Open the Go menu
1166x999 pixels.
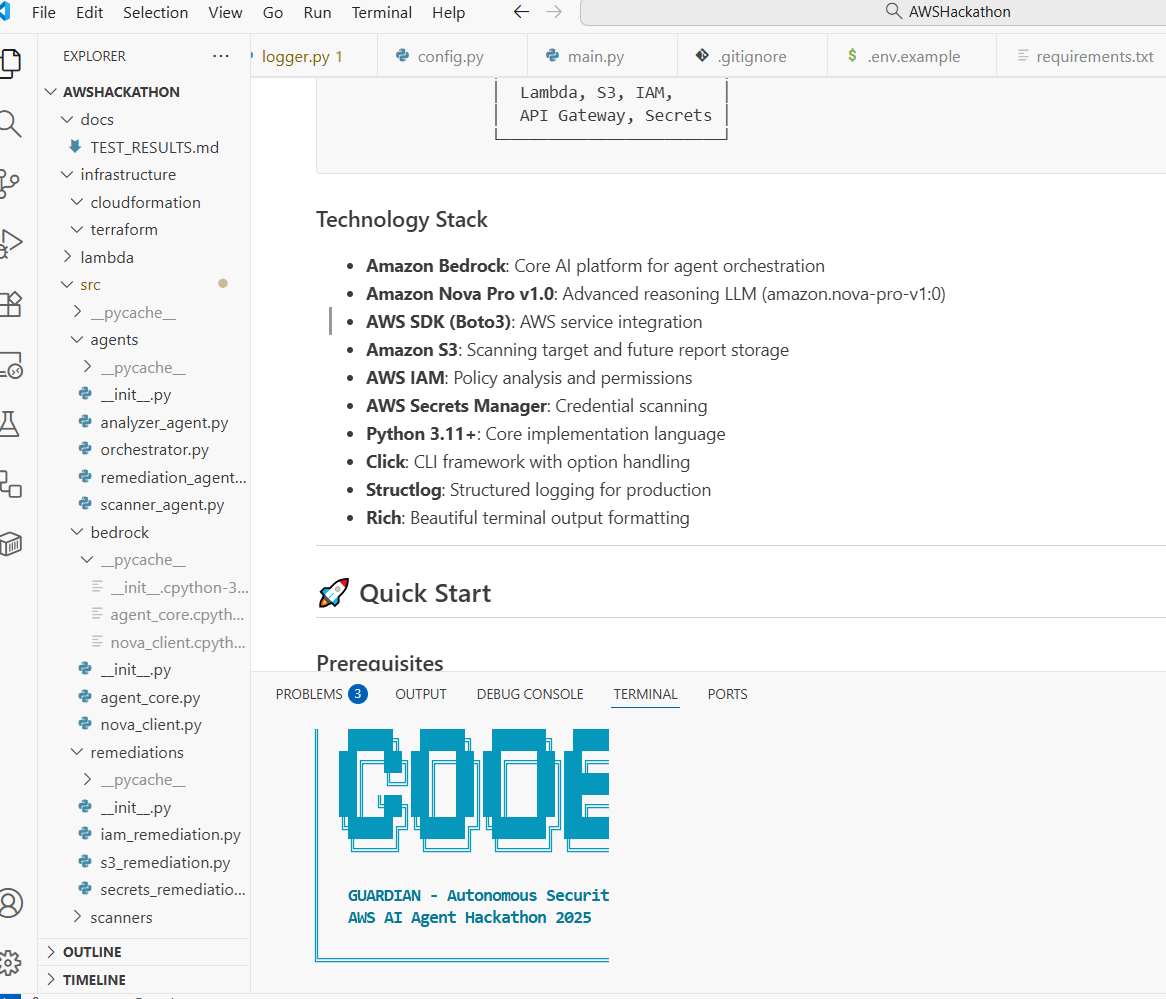coord(273,13)
